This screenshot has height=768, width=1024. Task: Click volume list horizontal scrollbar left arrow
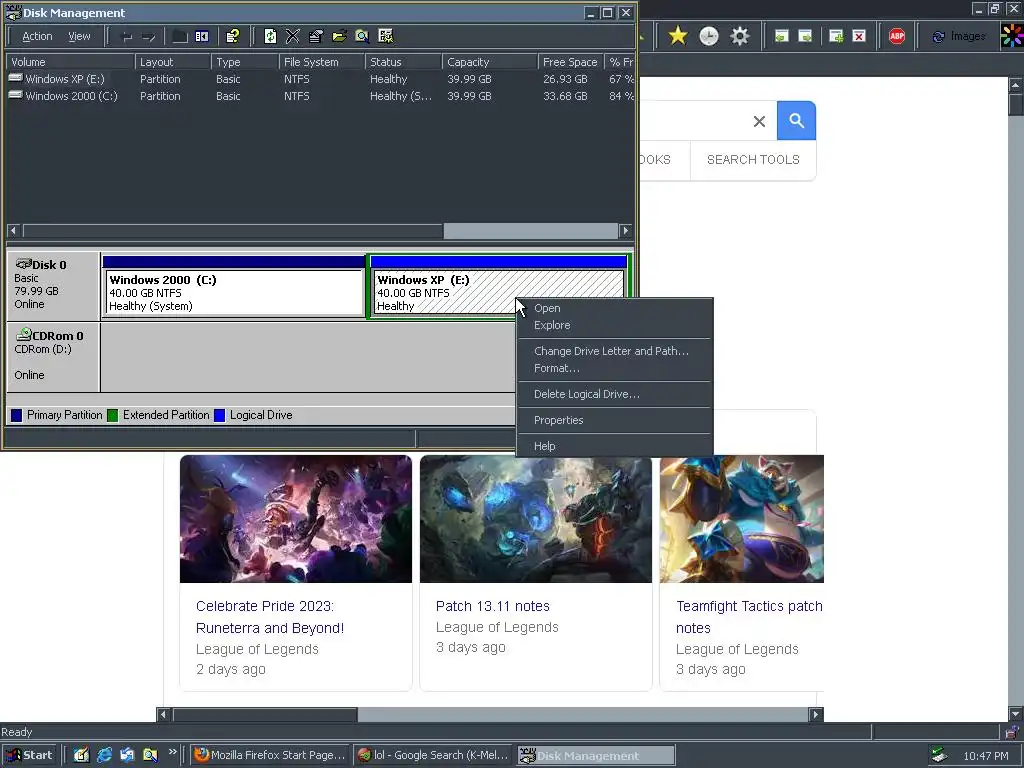pos(13,231)
